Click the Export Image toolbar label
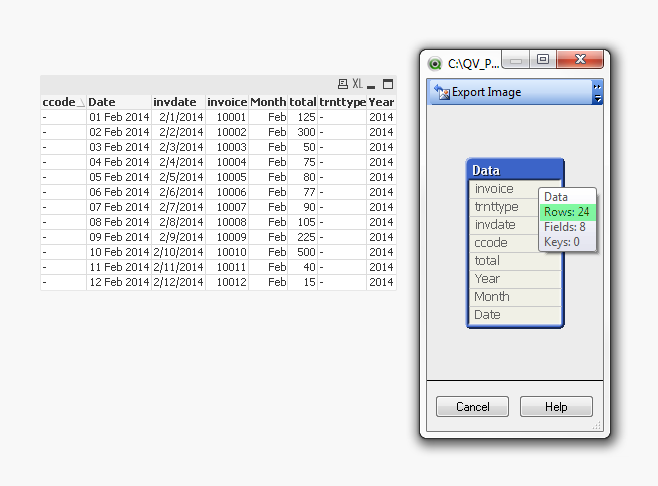 pyautogui.click(x=486, y=92)
